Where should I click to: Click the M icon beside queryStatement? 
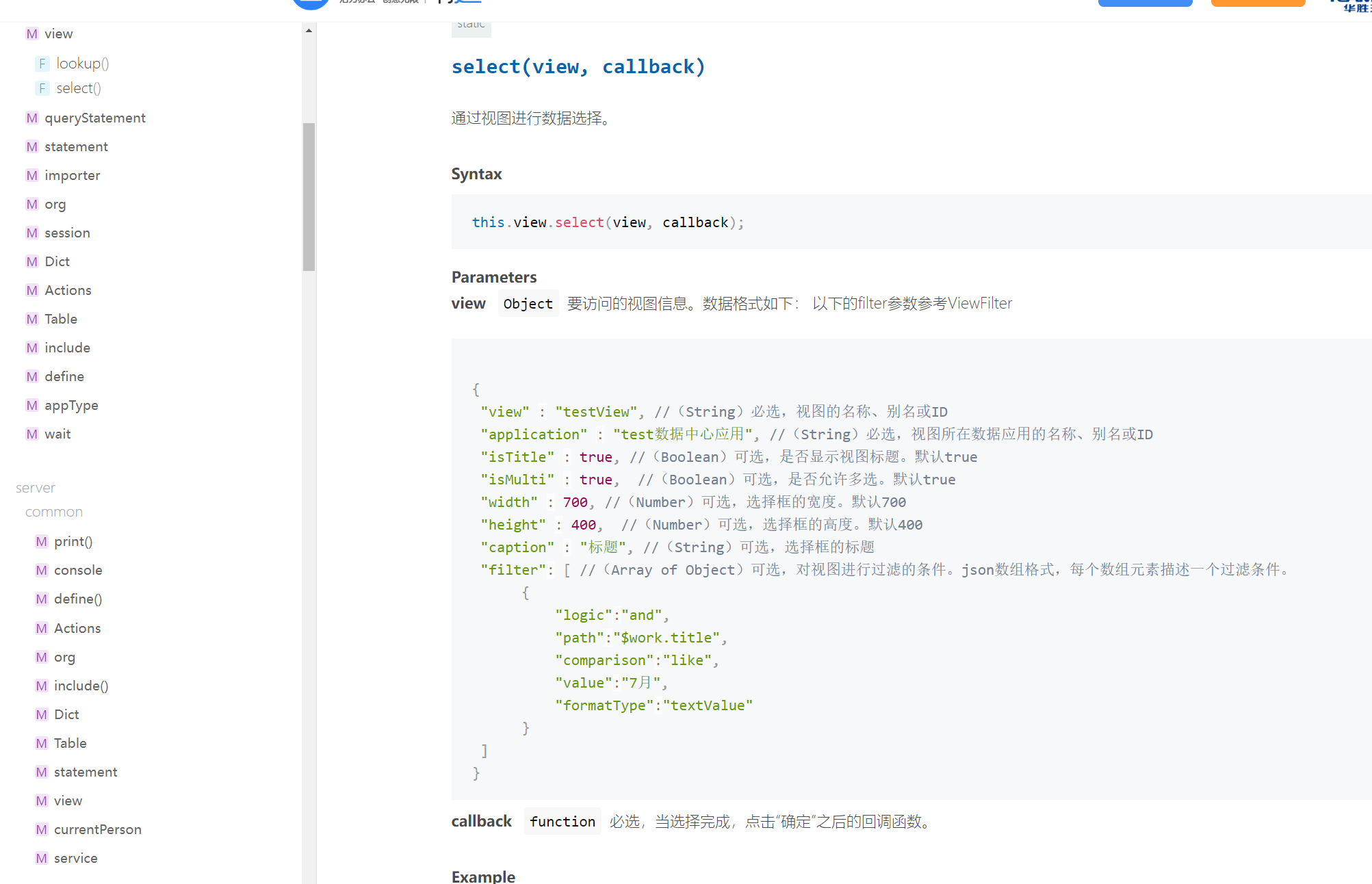tap(31, 118)
